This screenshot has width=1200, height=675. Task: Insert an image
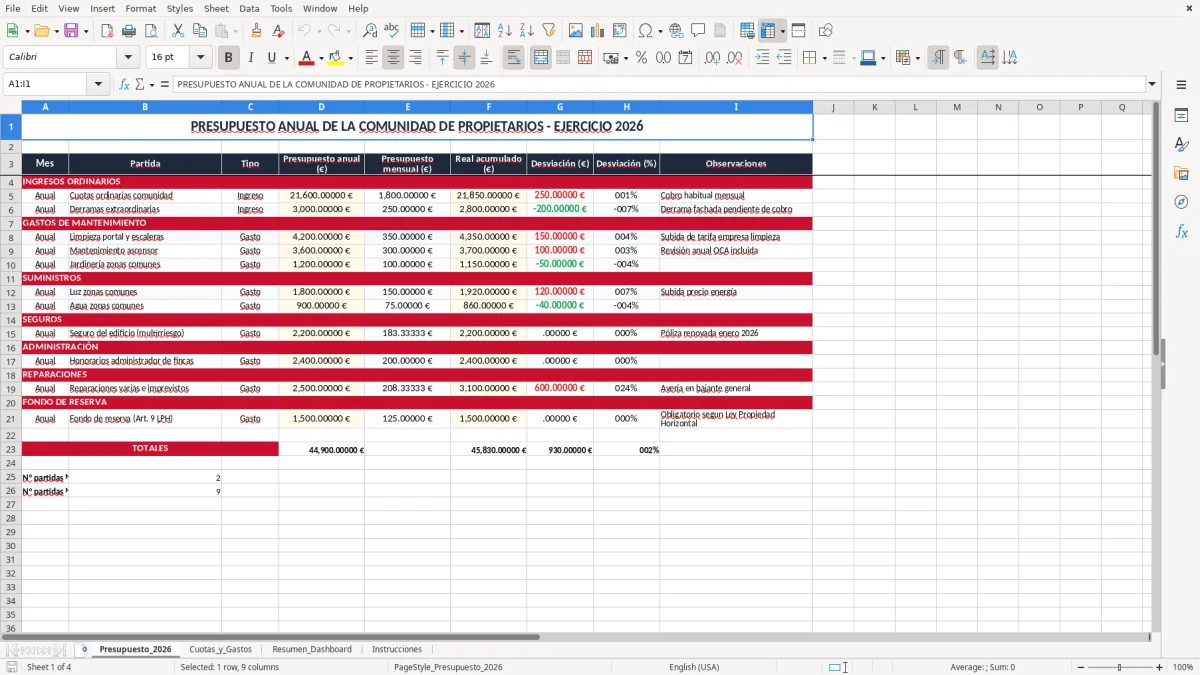(x=576, y=31)
